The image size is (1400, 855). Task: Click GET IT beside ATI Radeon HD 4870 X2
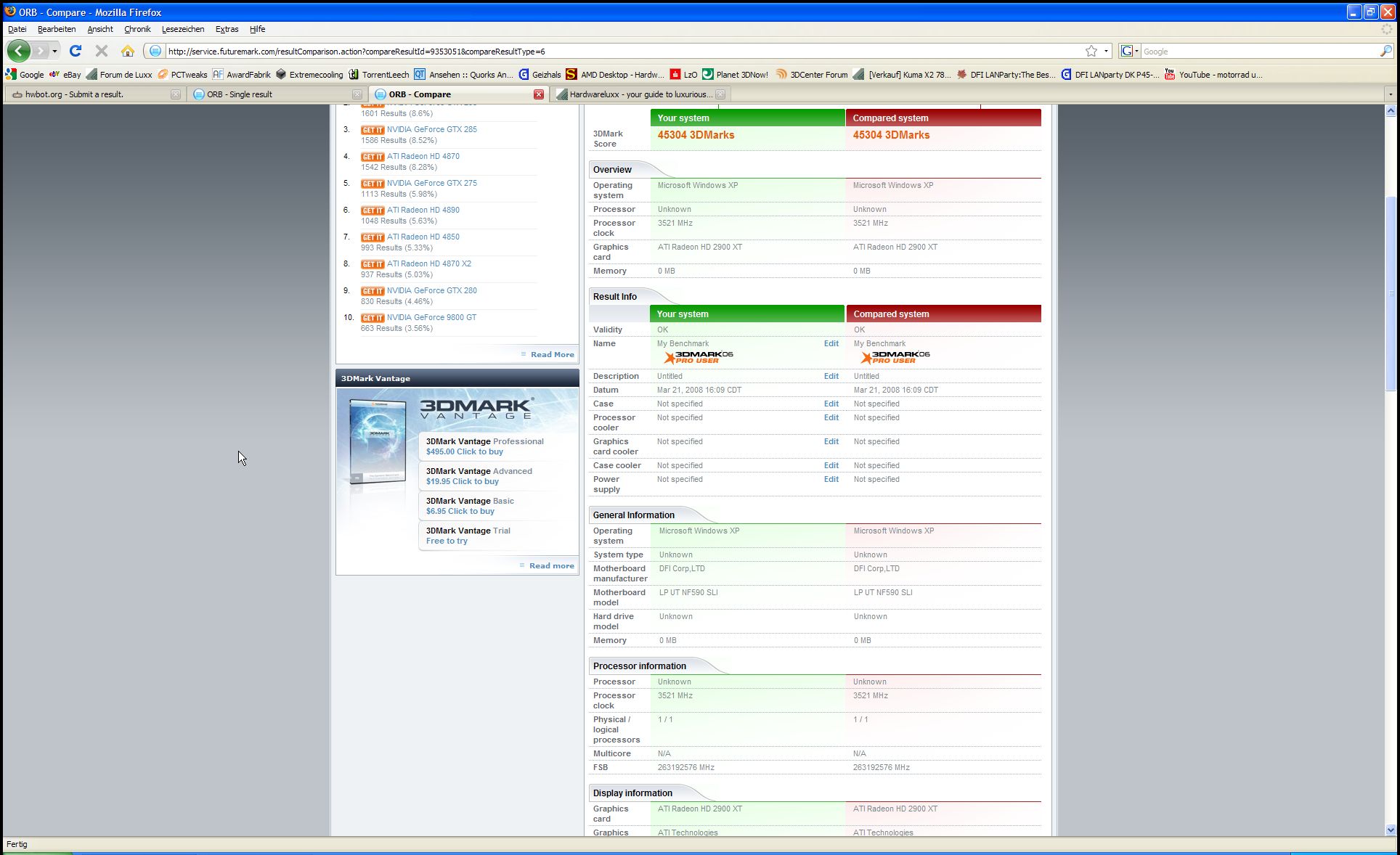pos(373,264)
